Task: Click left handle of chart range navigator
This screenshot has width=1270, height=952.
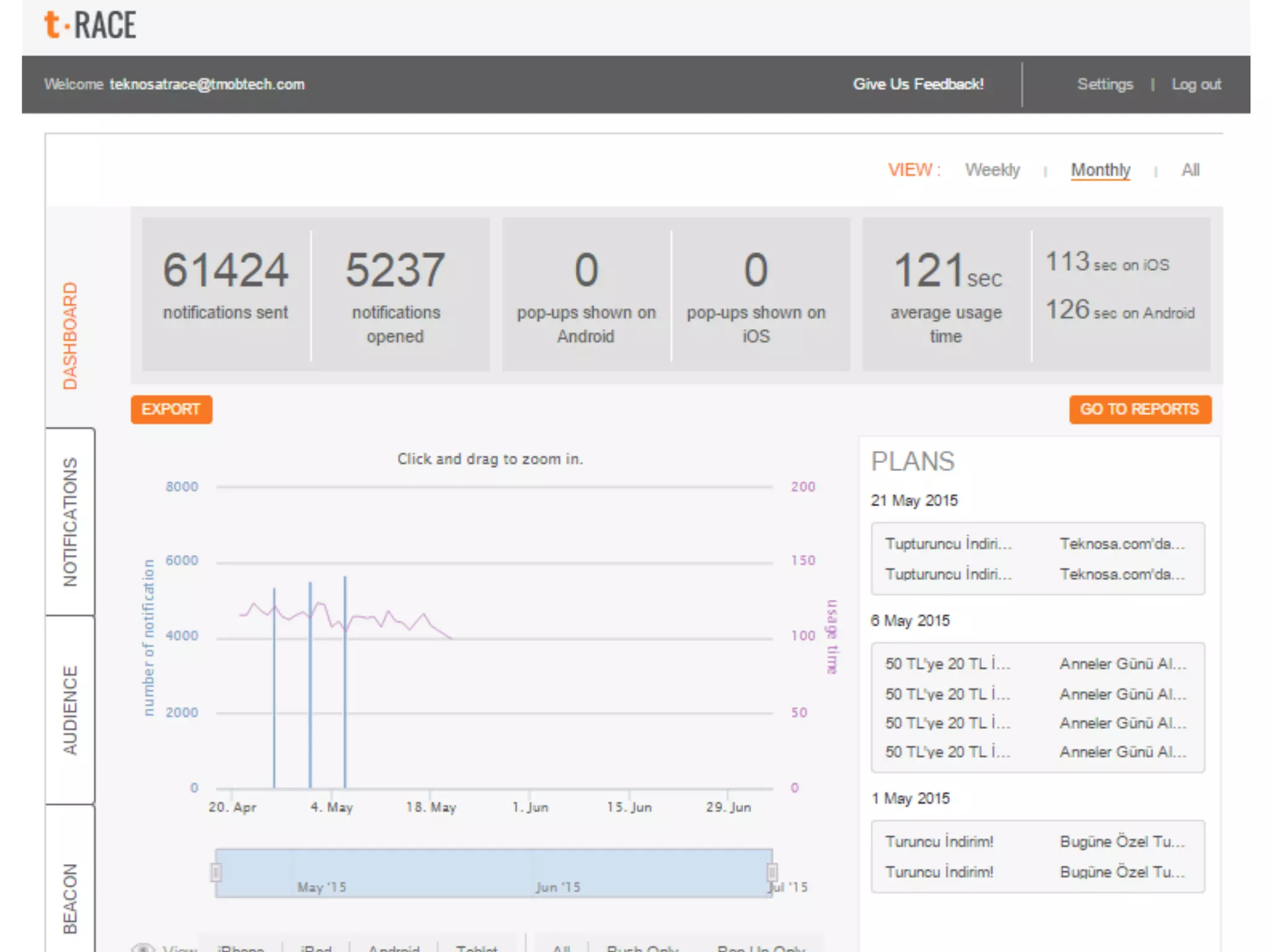Action: tap(216, 873)
